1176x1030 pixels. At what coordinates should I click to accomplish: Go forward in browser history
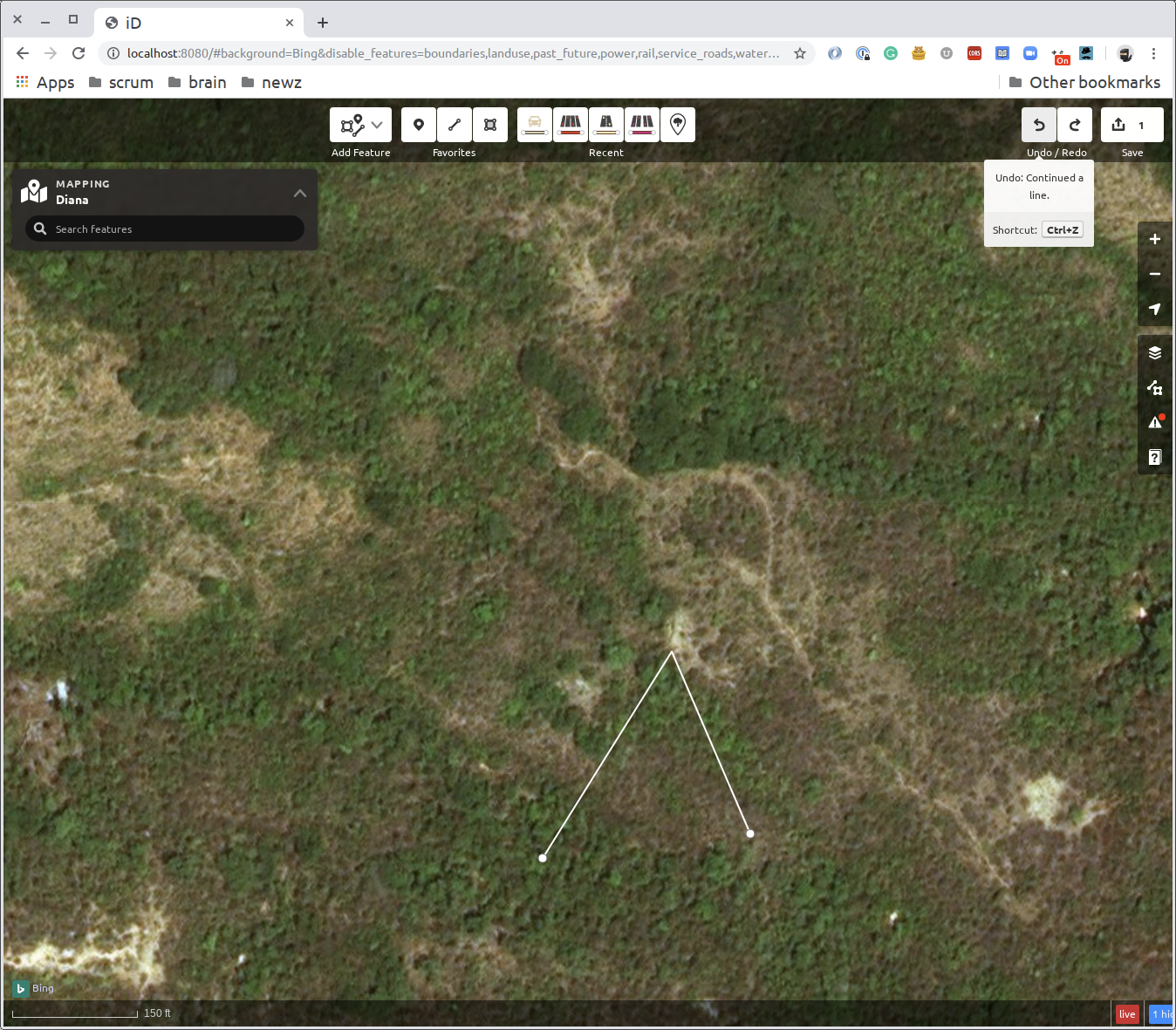(51, 53)
